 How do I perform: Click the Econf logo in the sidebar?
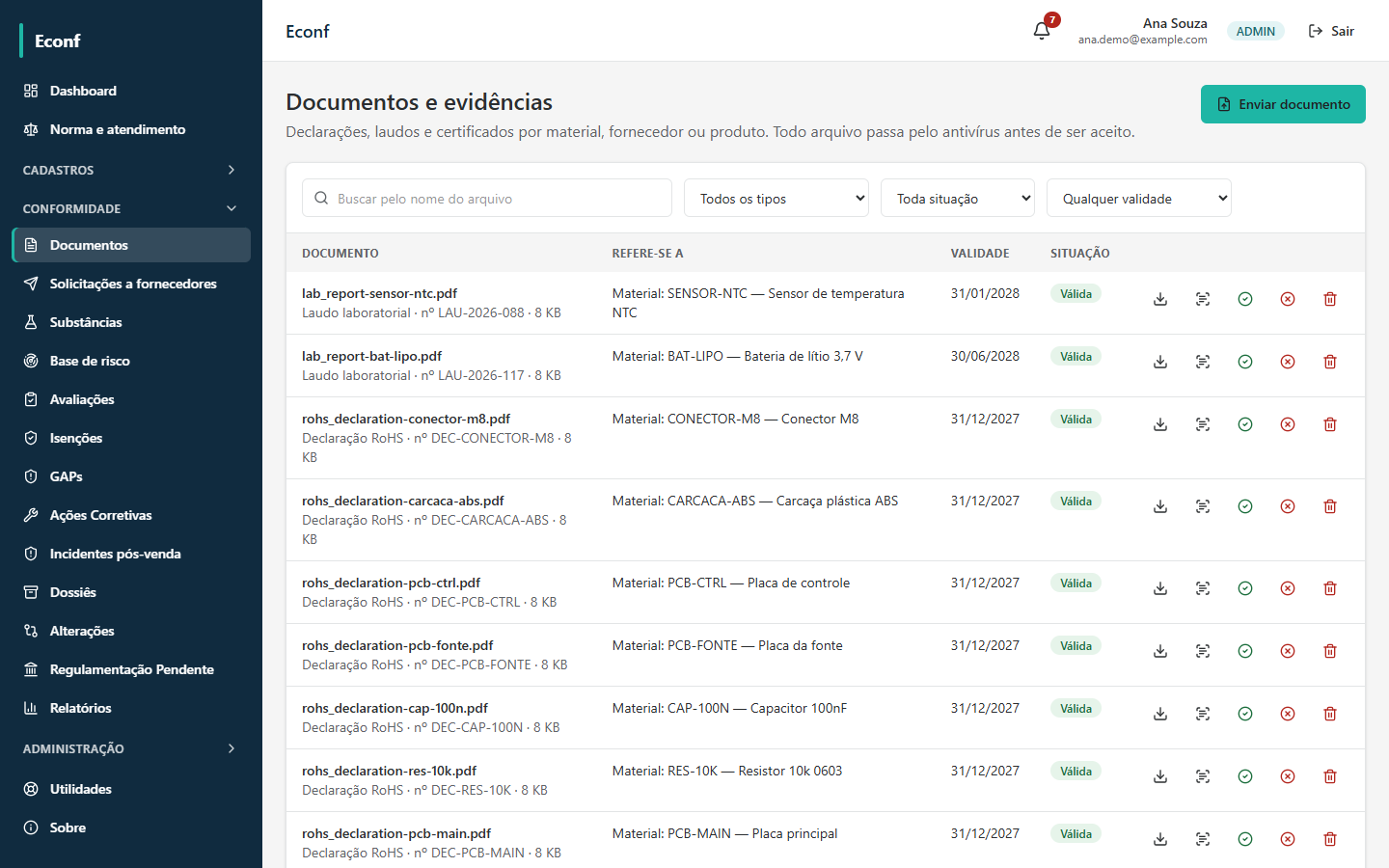pyautogui.click(x=58, y=41)
